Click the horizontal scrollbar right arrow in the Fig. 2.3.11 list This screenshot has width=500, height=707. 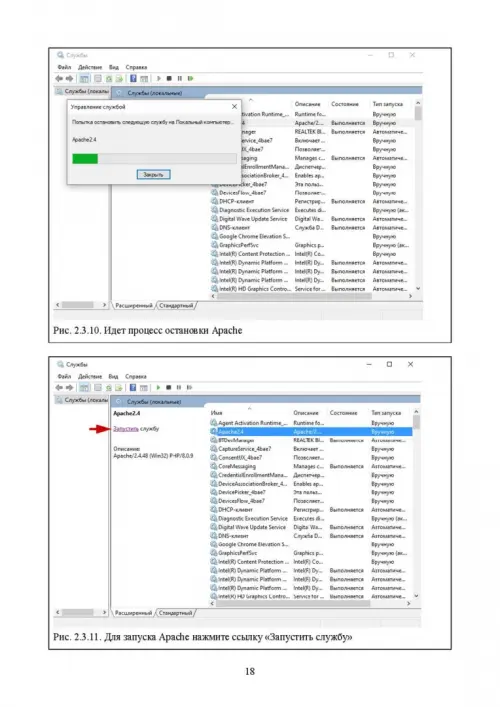pos(408,603)
